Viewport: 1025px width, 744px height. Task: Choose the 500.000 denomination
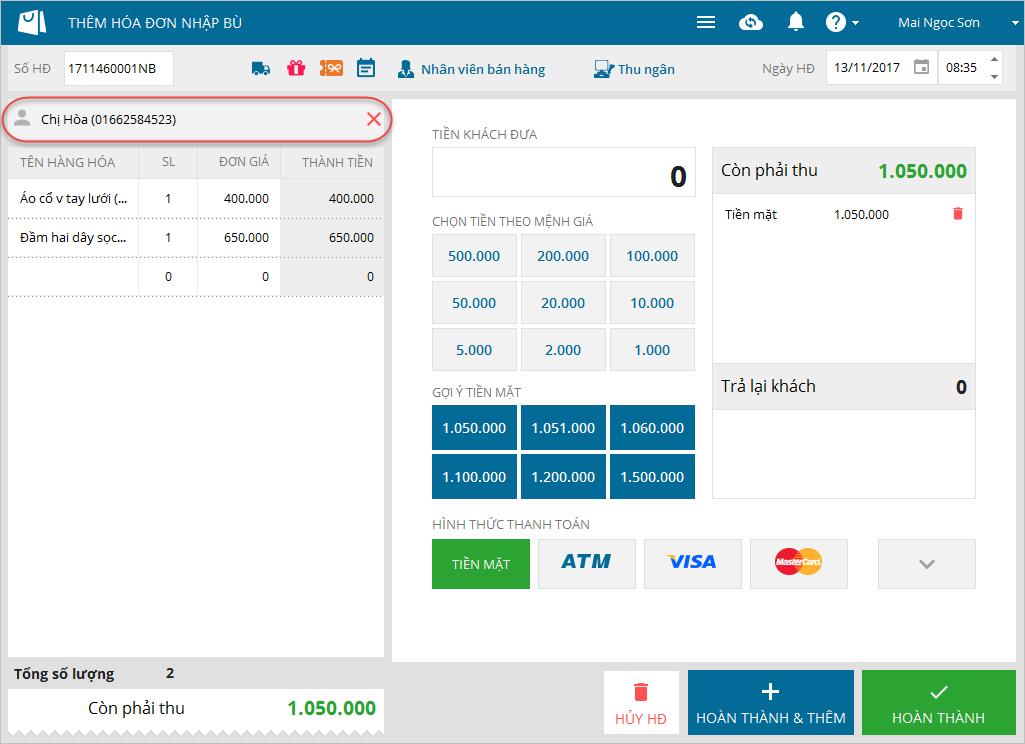click(474, 256)
